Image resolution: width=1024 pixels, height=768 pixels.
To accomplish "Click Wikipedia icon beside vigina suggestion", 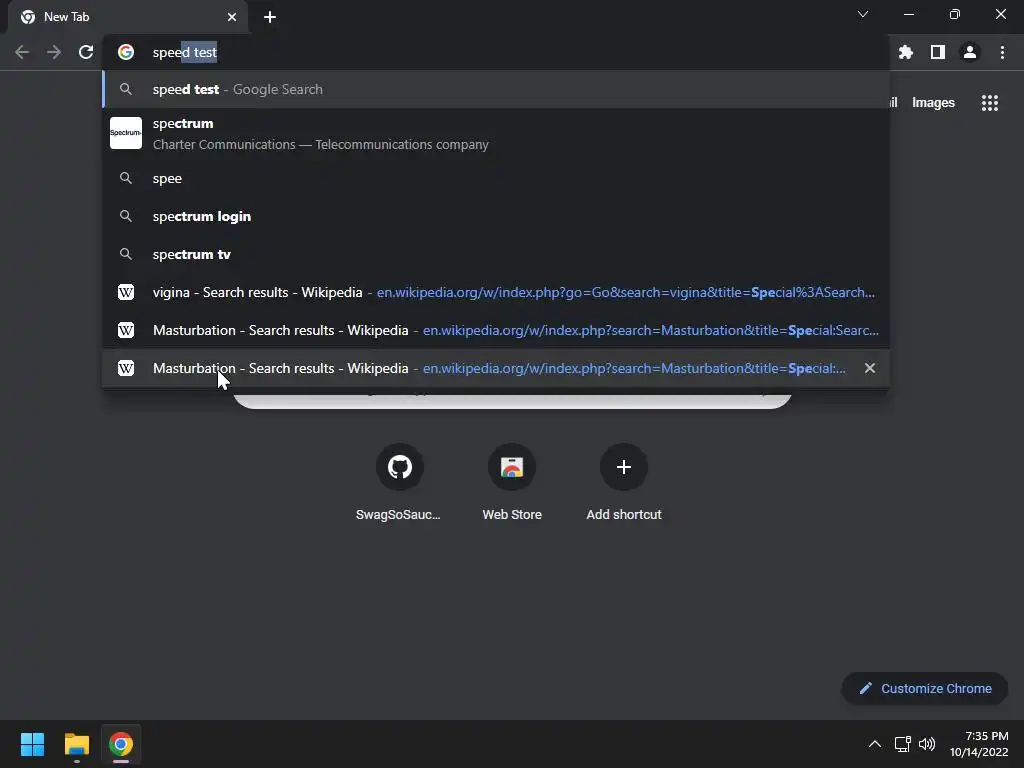I will pos(126,292).
